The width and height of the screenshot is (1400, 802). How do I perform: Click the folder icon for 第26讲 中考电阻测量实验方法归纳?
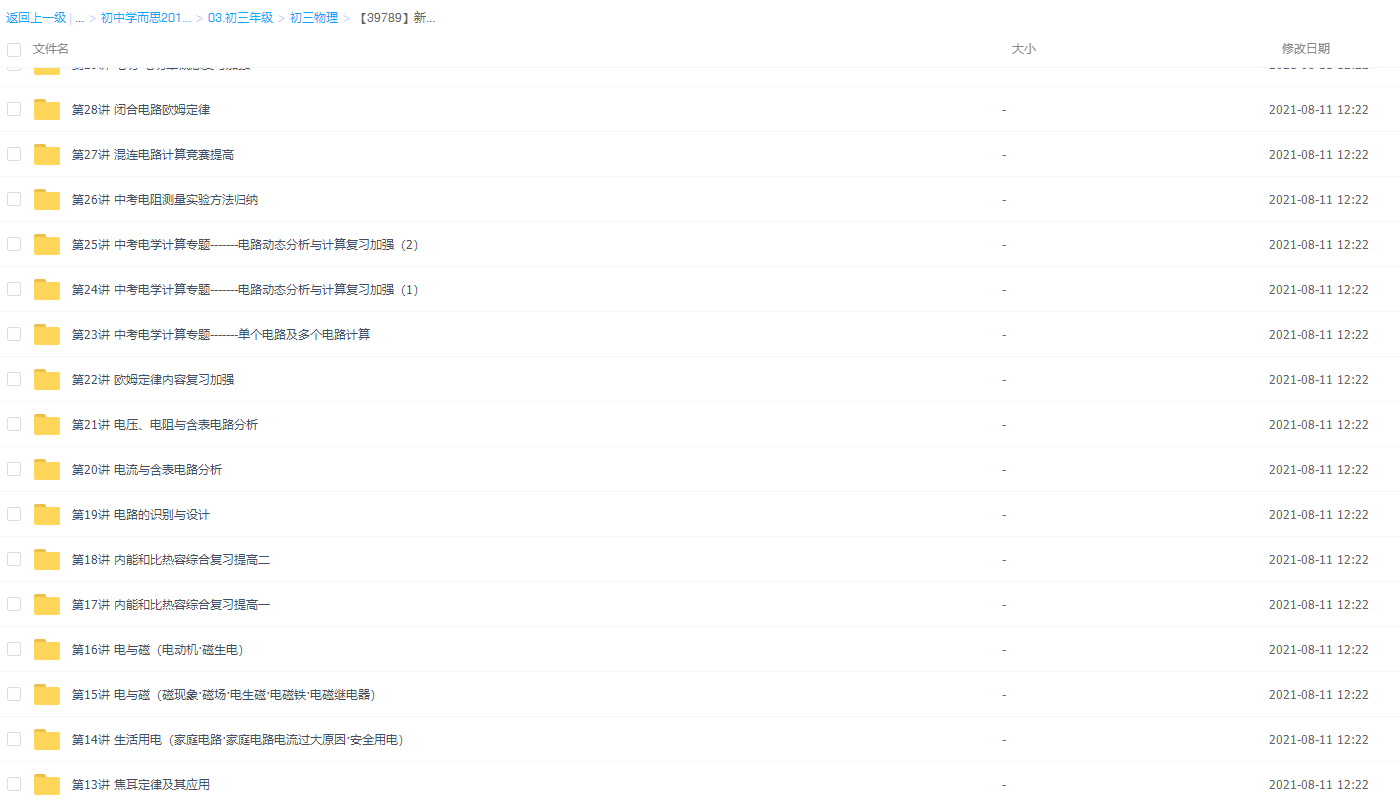(x=47, y=200)
